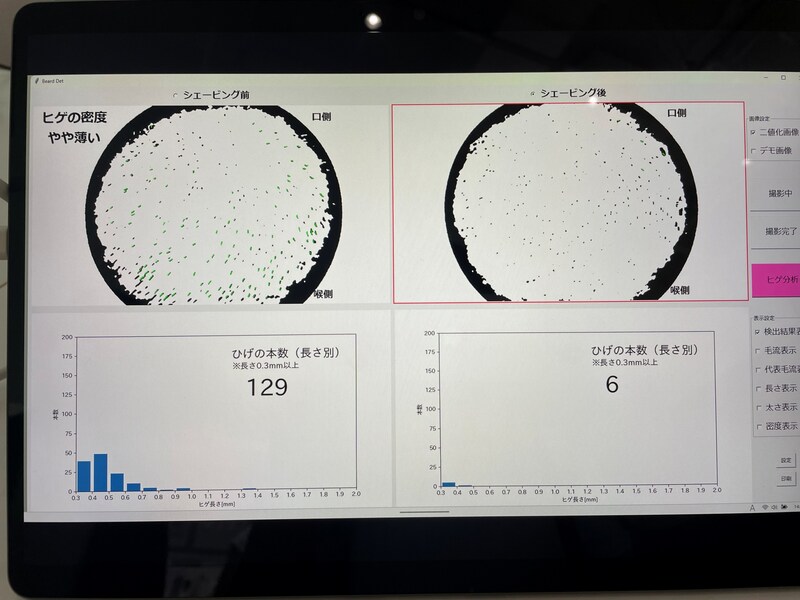Click the battery icon in system tray

click(784, 507)
